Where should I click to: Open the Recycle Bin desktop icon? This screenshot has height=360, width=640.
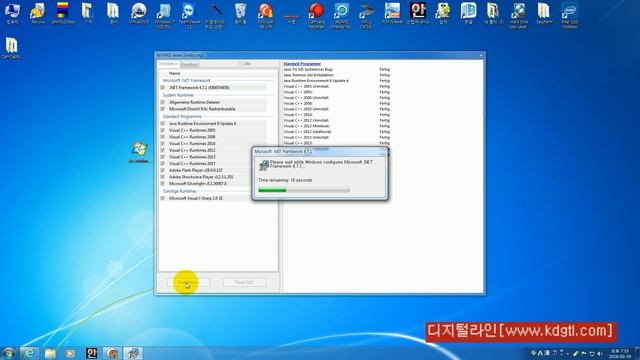pyautogui.click(x=240, y=13)
